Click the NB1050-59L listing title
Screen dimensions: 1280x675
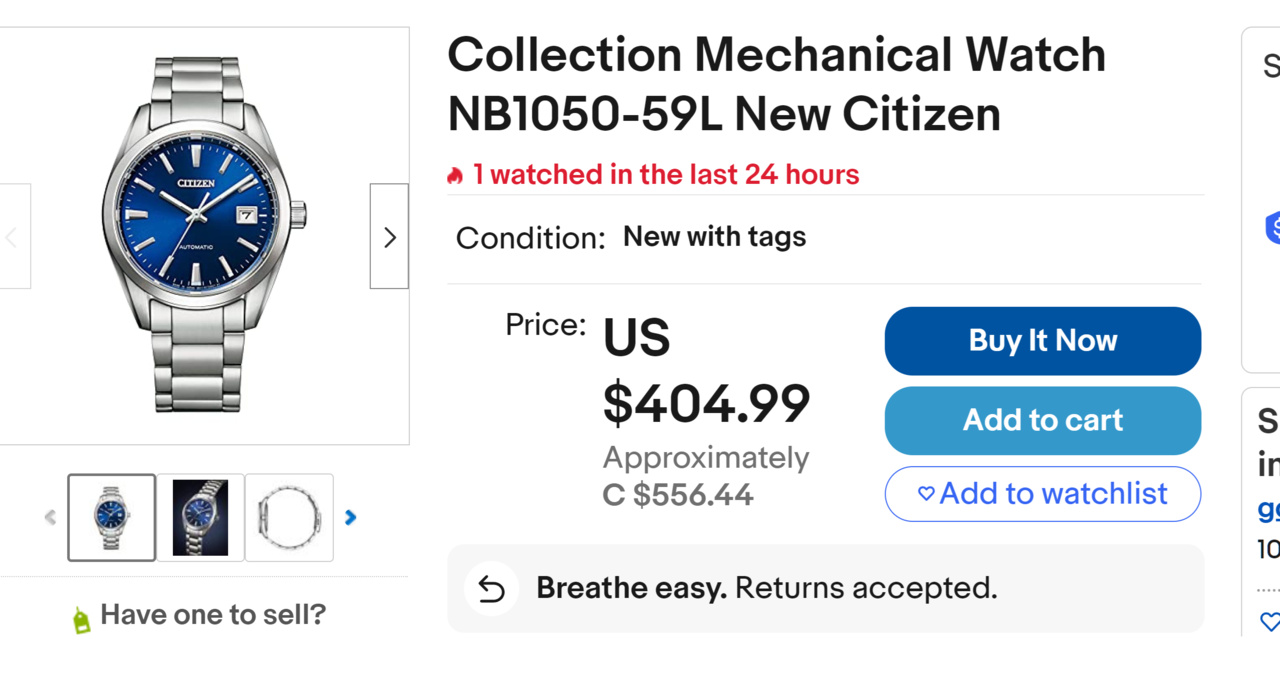click(x=776, y=84)
